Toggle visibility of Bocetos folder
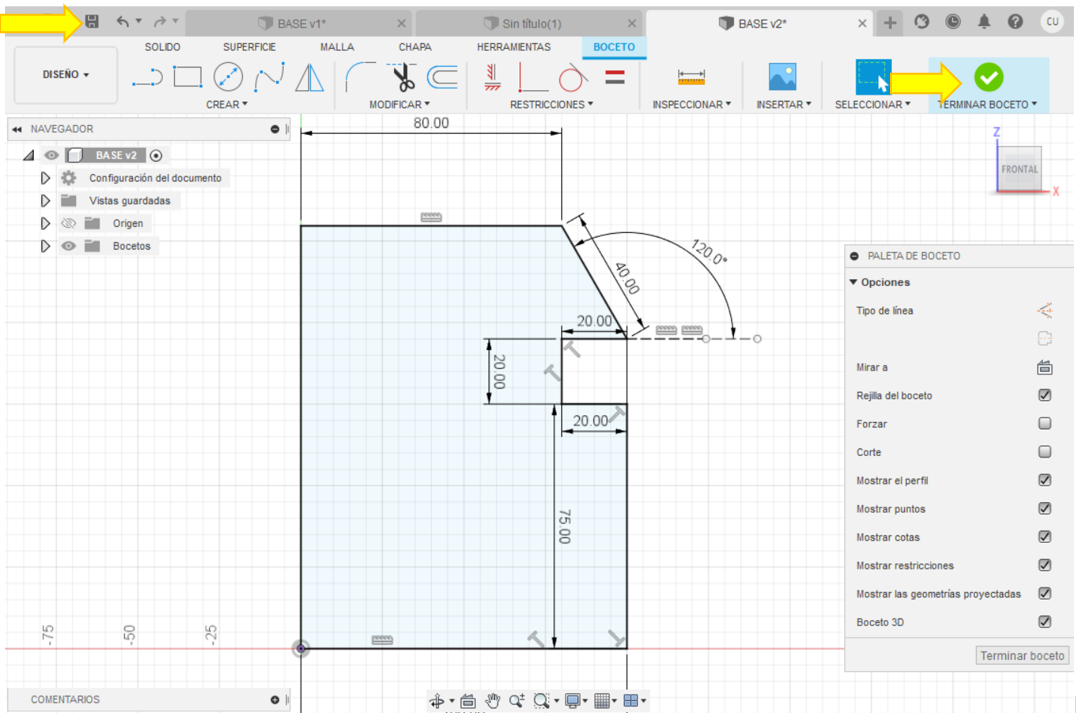Image resolution: width=1085 pixels, height=720 pixels. point(69,246)
